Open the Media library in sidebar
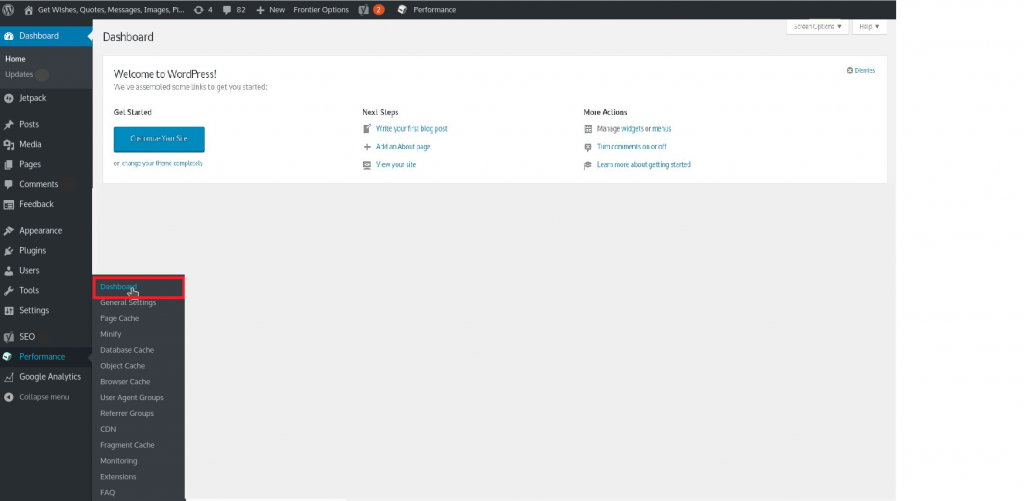The height and width of the screenshot is (501, 1024). (30, 144)
